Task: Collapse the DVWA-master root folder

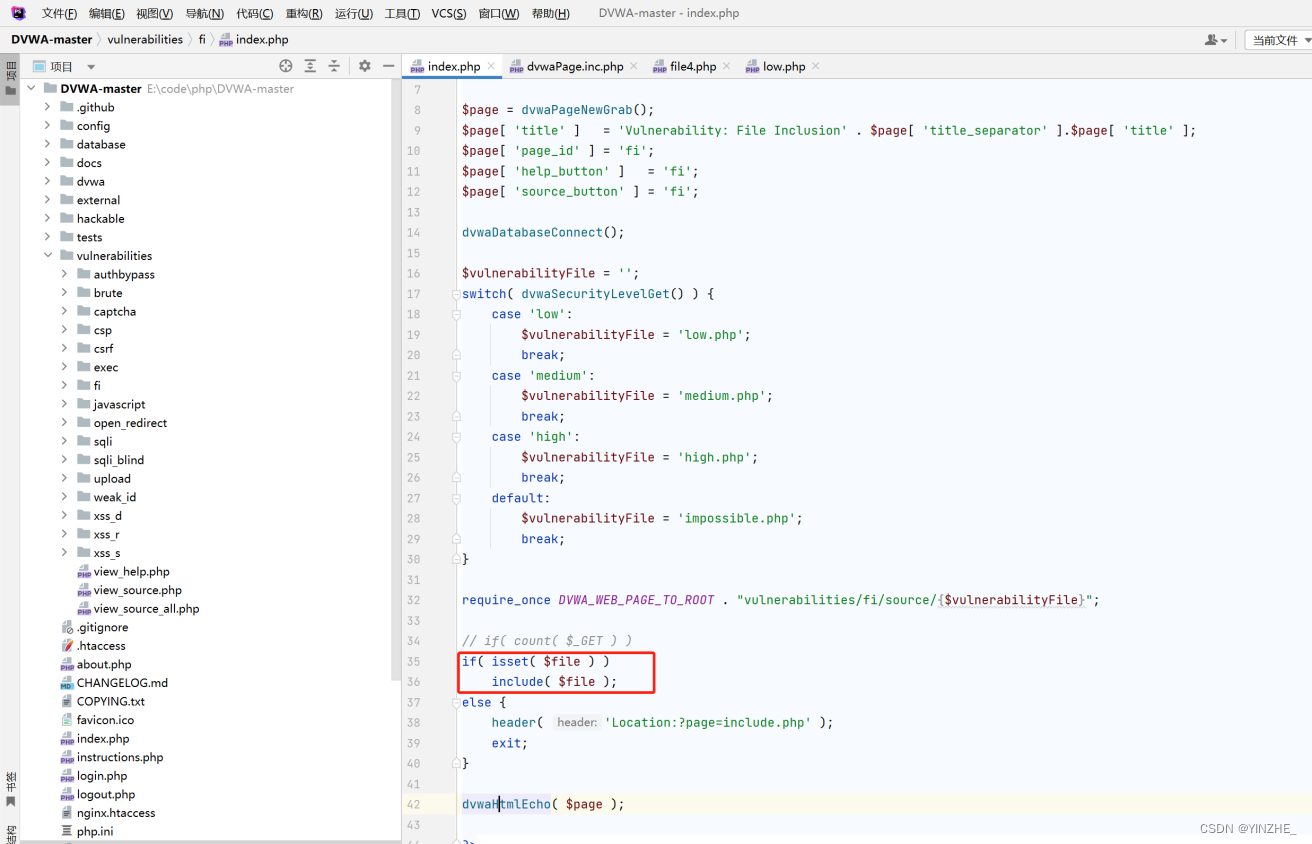Action: (x=31, y=88)
